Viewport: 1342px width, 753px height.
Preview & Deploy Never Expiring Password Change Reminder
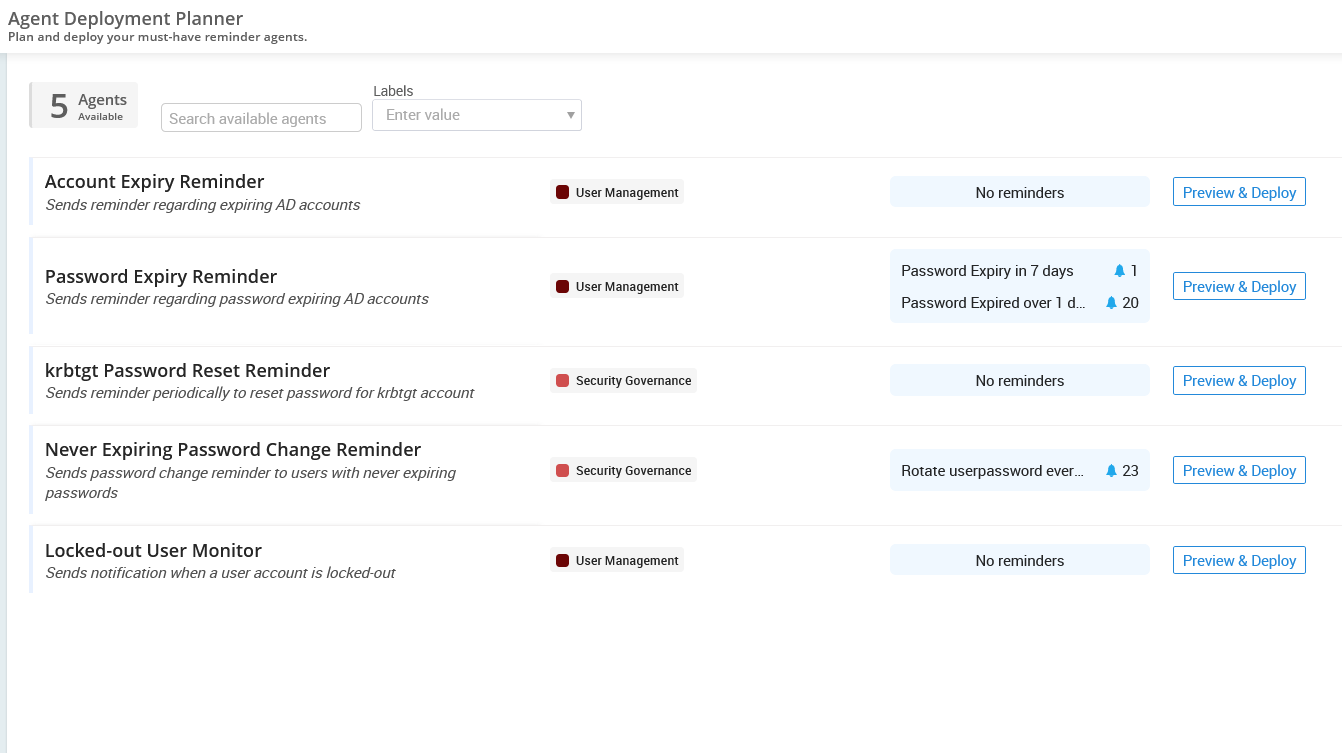(1239, 471)
